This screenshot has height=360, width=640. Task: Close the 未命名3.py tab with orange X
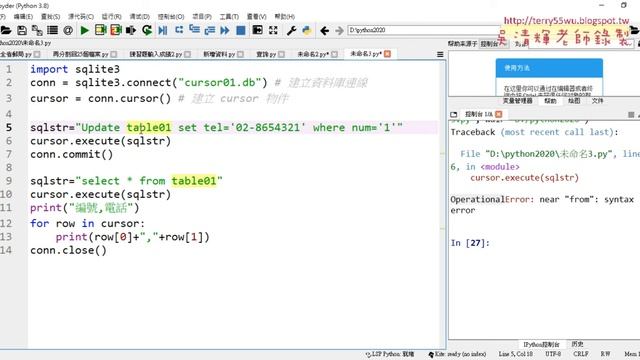point(387,53)
